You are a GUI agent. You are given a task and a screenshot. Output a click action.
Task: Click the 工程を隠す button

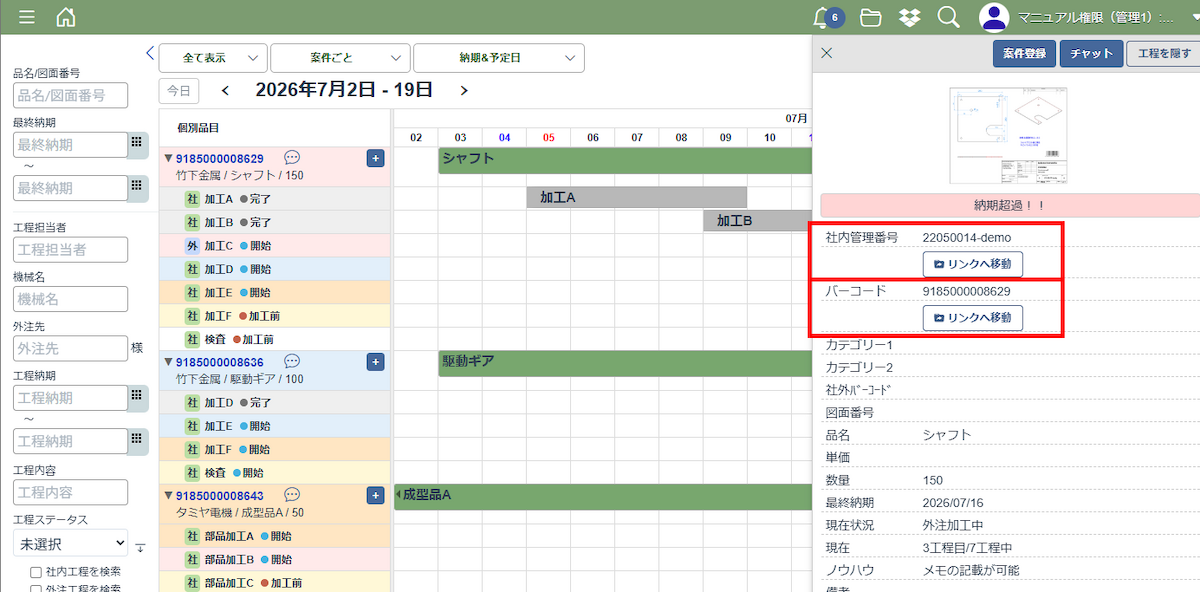[x=1164, y=54]
